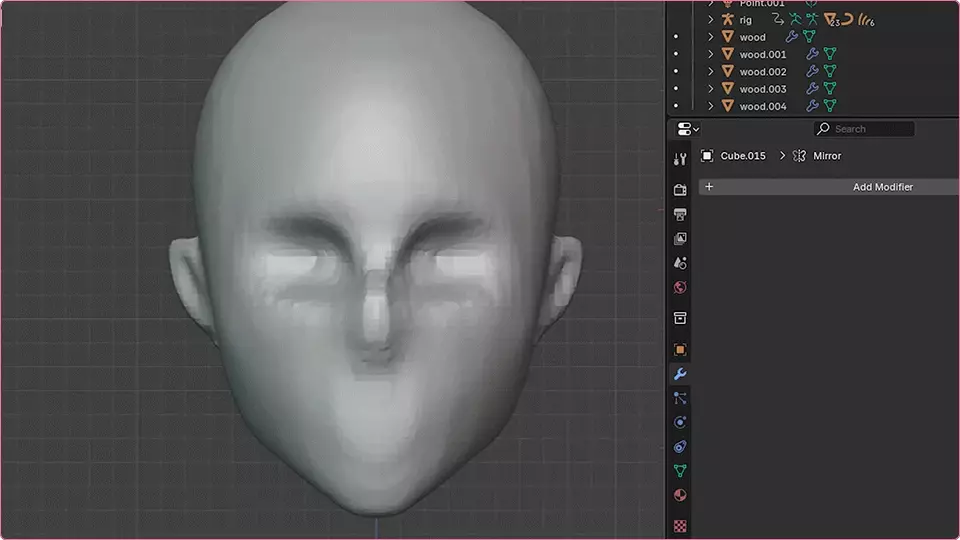
Task: Click the mesh data icon on wood.002 row
Action: coord(830,71)
